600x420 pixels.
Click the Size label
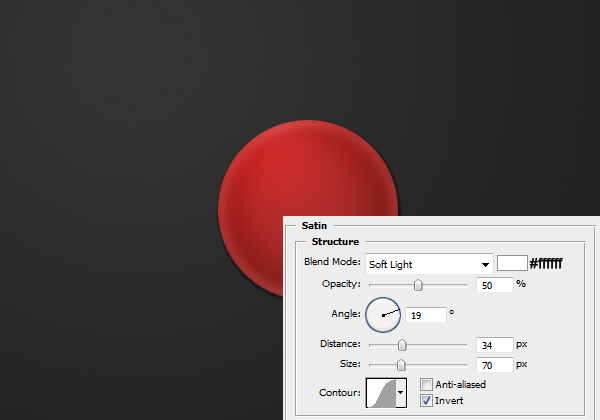(350, 363)
